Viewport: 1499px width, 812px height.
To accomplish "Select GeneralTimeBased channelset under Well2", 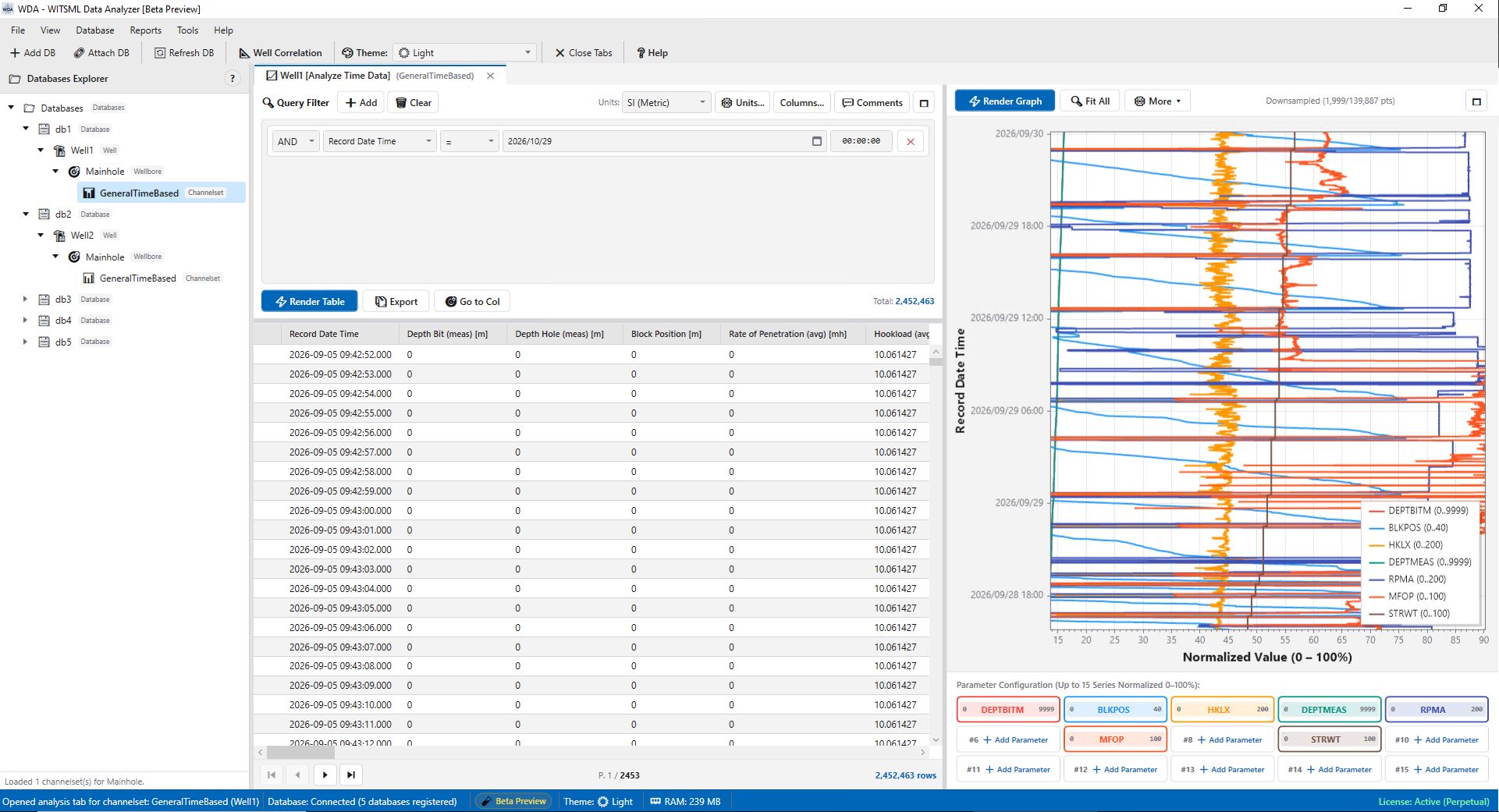I will 138,278.
